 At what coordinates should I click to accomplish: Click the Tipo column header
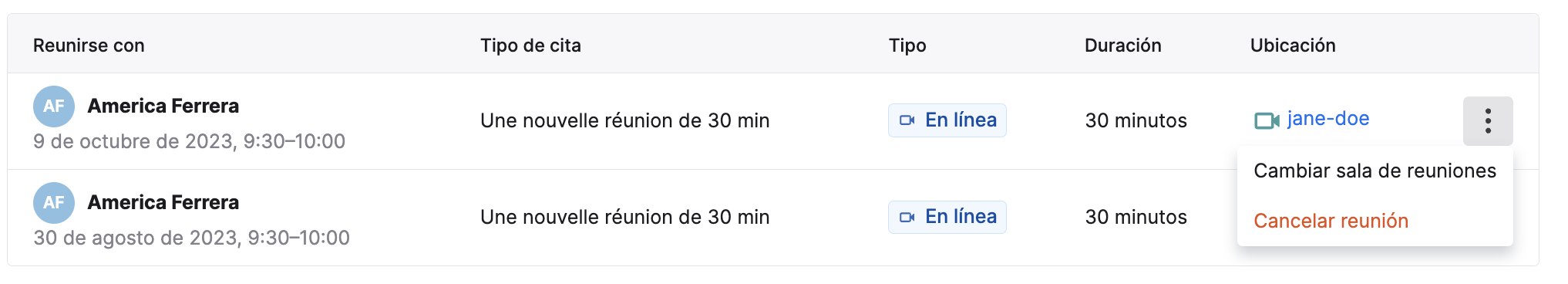tap(907, 46)
